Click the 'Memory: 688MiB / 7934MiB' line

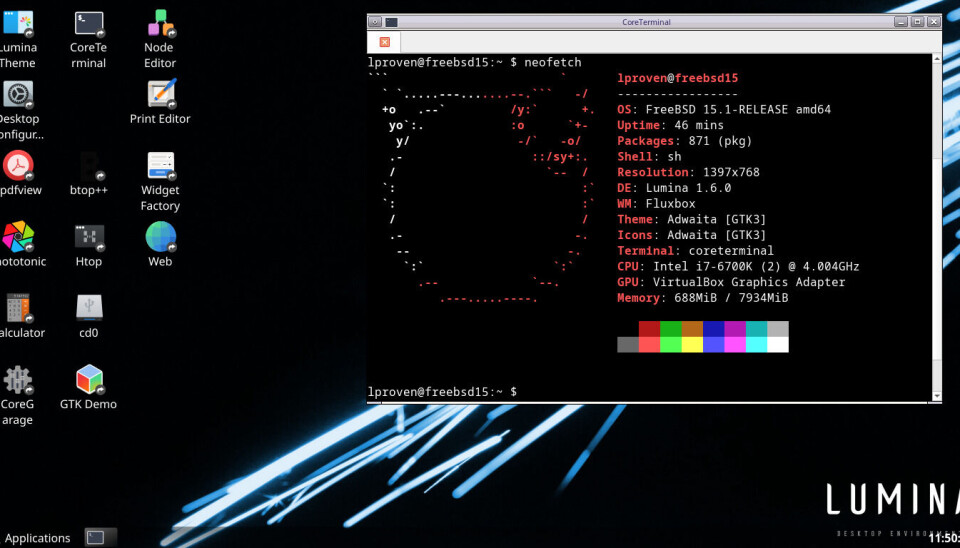(x=702, y=298)
